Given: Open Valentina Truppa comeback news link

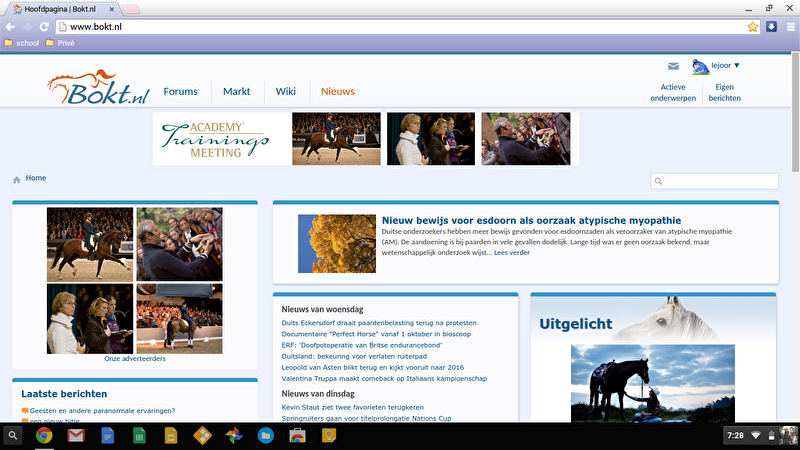Looking at the screenshot, I should coord(384,379).
